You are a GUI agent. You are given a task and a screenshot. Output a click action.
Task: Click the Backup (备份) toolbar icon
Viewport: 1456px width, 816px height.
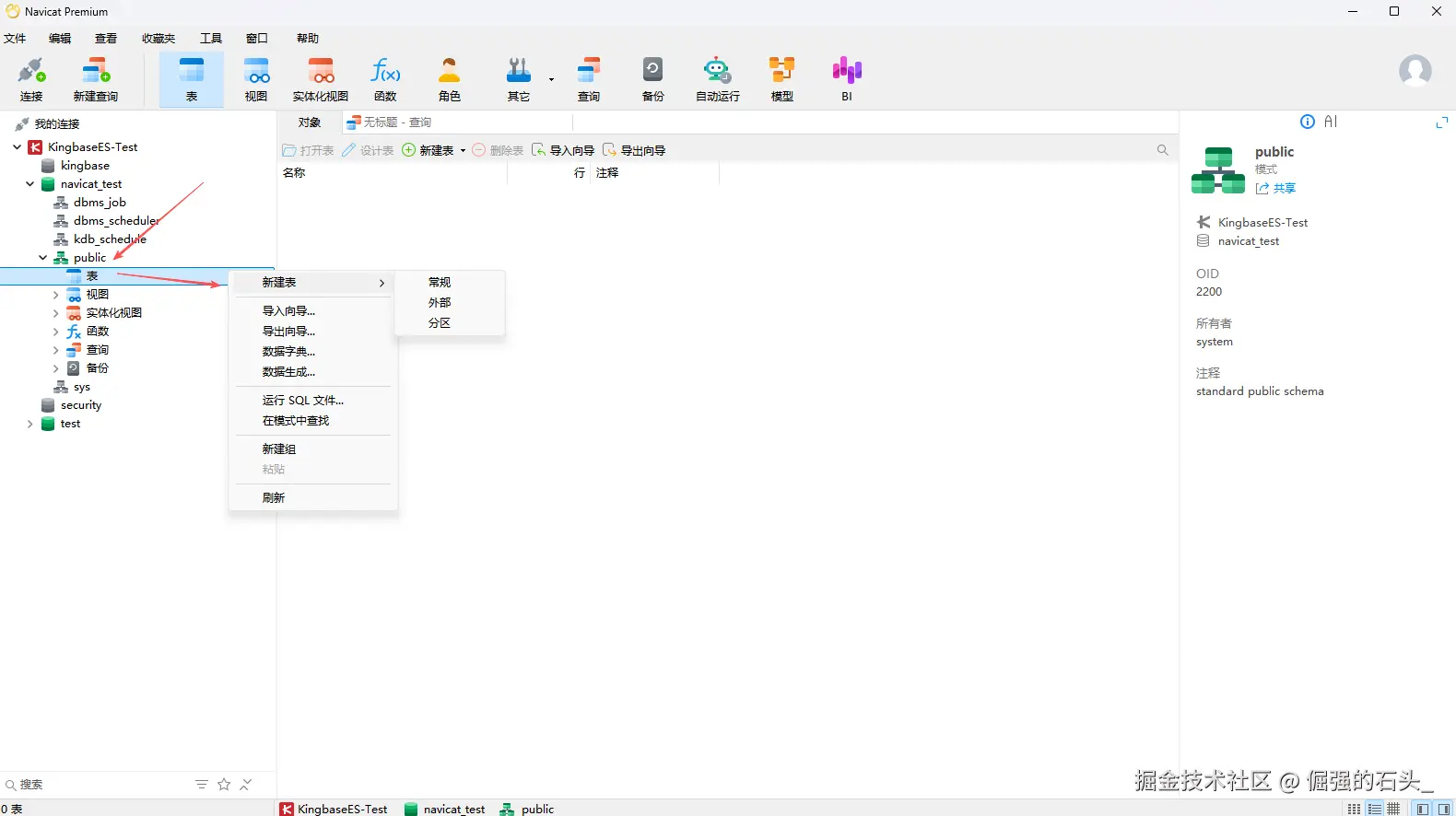click(x=653, y=79)
